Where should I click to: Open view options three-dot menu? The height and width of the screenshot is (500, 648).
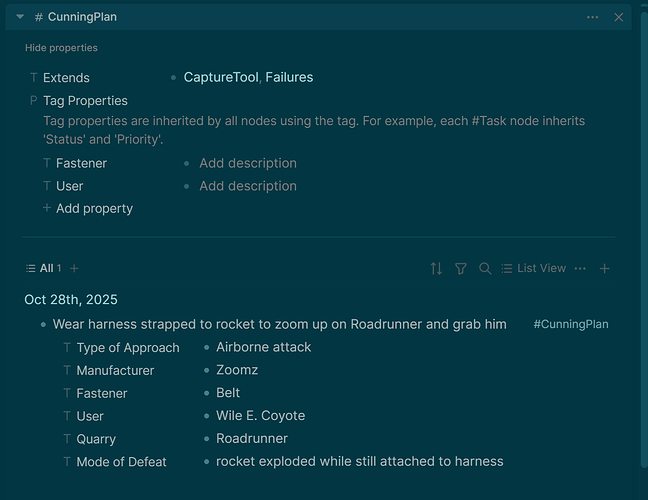(x=580, y=268)
